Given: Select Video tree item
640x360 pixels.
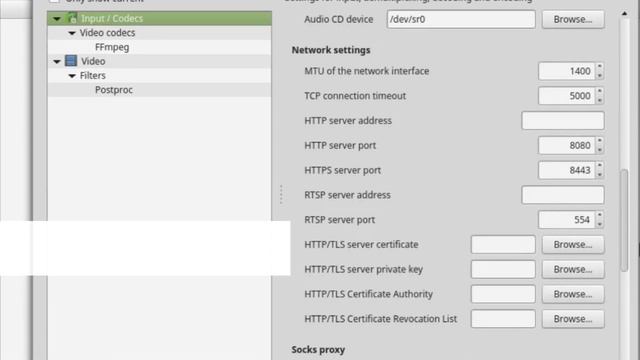Looking at the screenshot, I should [x=160, y=61].
